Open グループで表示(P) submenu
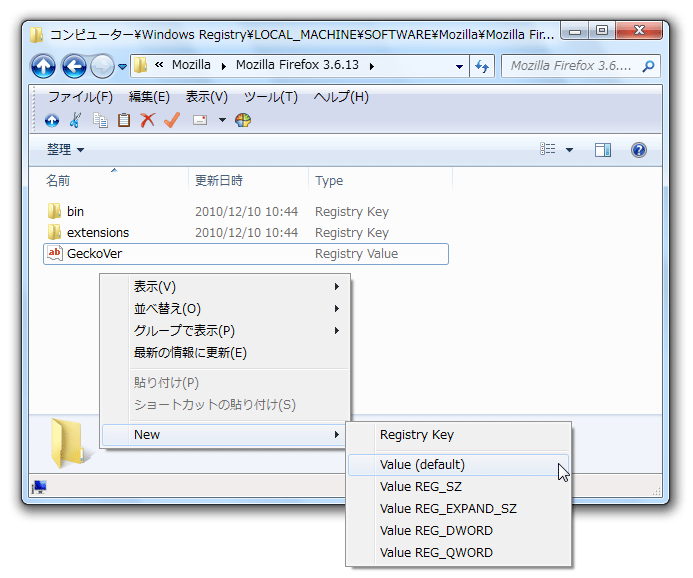Image resolution: width=693 pixels, height=578 pixels. pyautogui.click(x=225, y=331)
